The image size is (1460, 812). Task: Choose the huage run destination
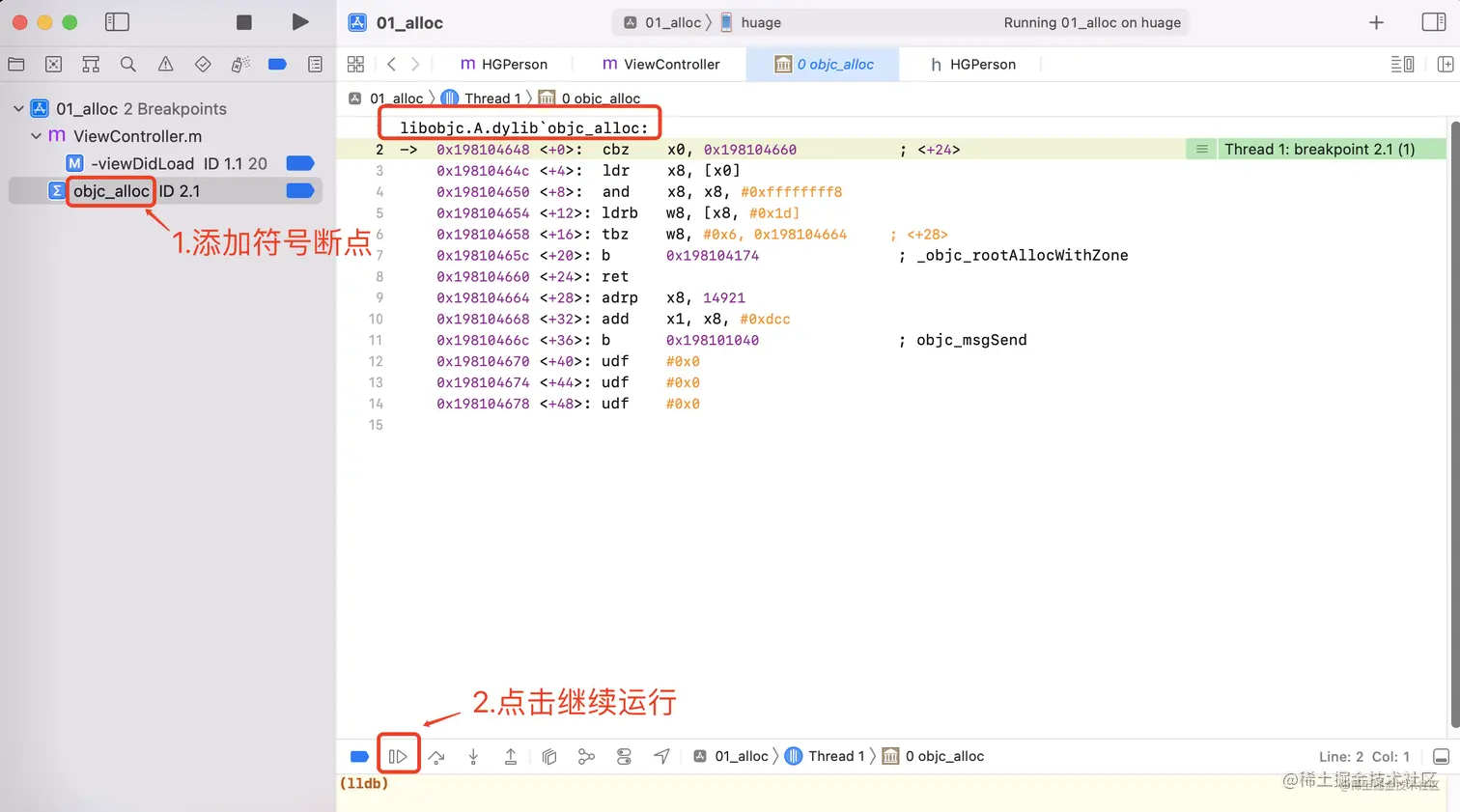(x=751, y=22)
